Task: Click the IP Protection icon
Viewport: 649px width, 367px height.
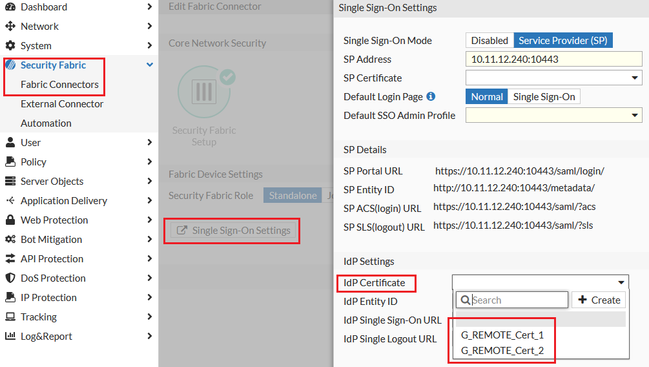Action: click(10, 297)
